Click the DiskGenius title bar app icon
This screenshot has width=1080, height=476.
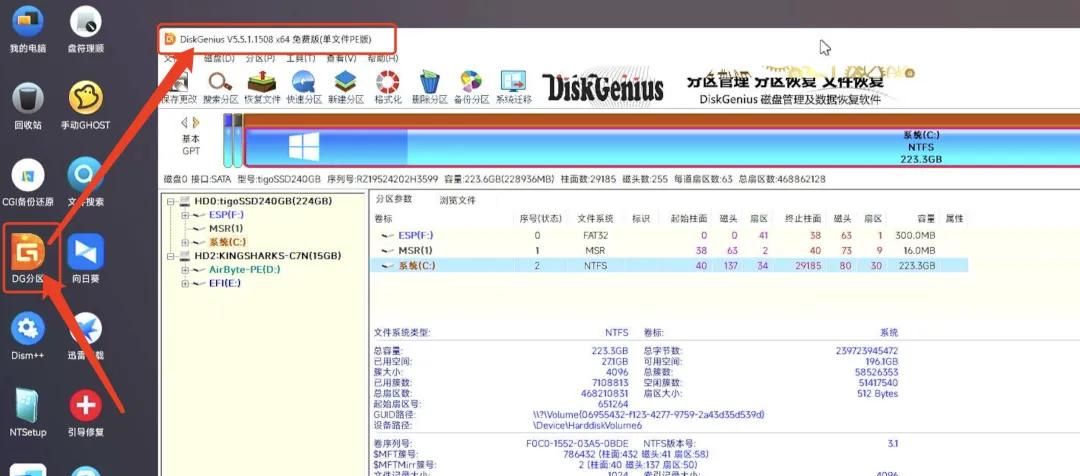[170, 39]
